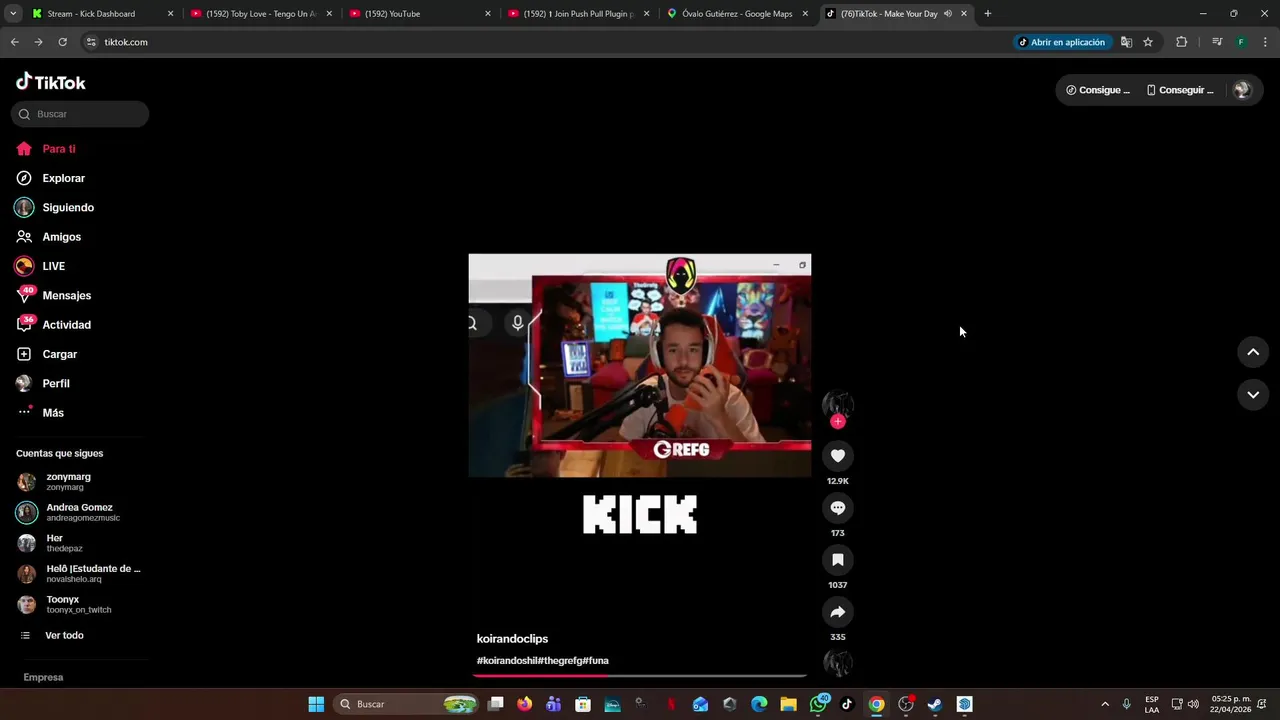
Task: Like the video with heart icon
Action: 838,456
